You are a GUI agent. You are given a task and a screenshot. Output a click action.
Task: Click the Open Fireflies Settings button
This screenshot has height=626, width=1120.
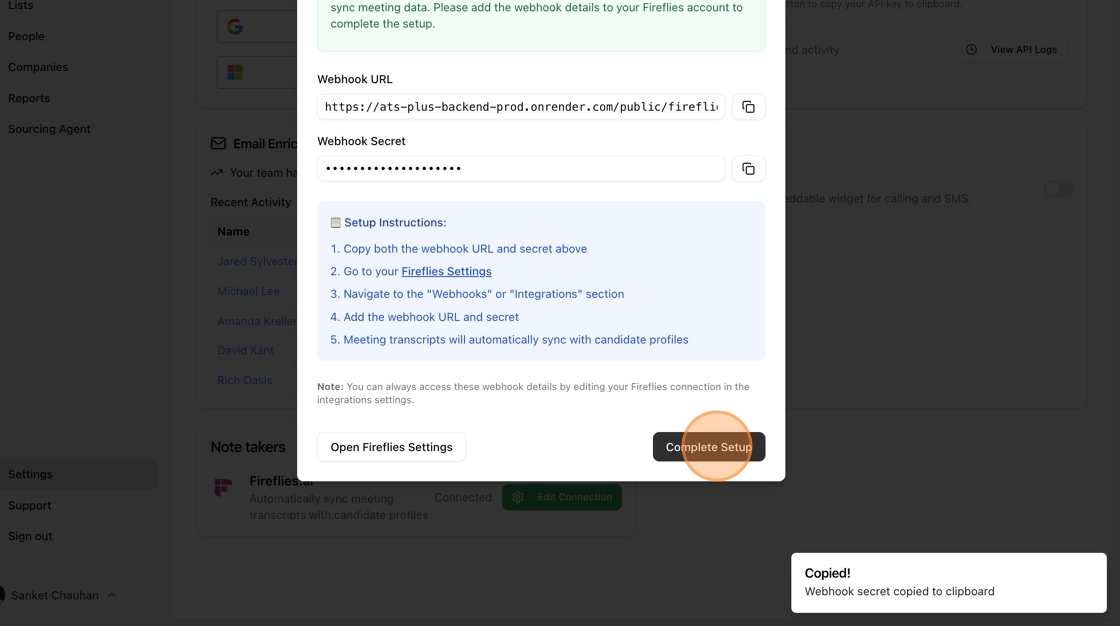pos(391,447)
